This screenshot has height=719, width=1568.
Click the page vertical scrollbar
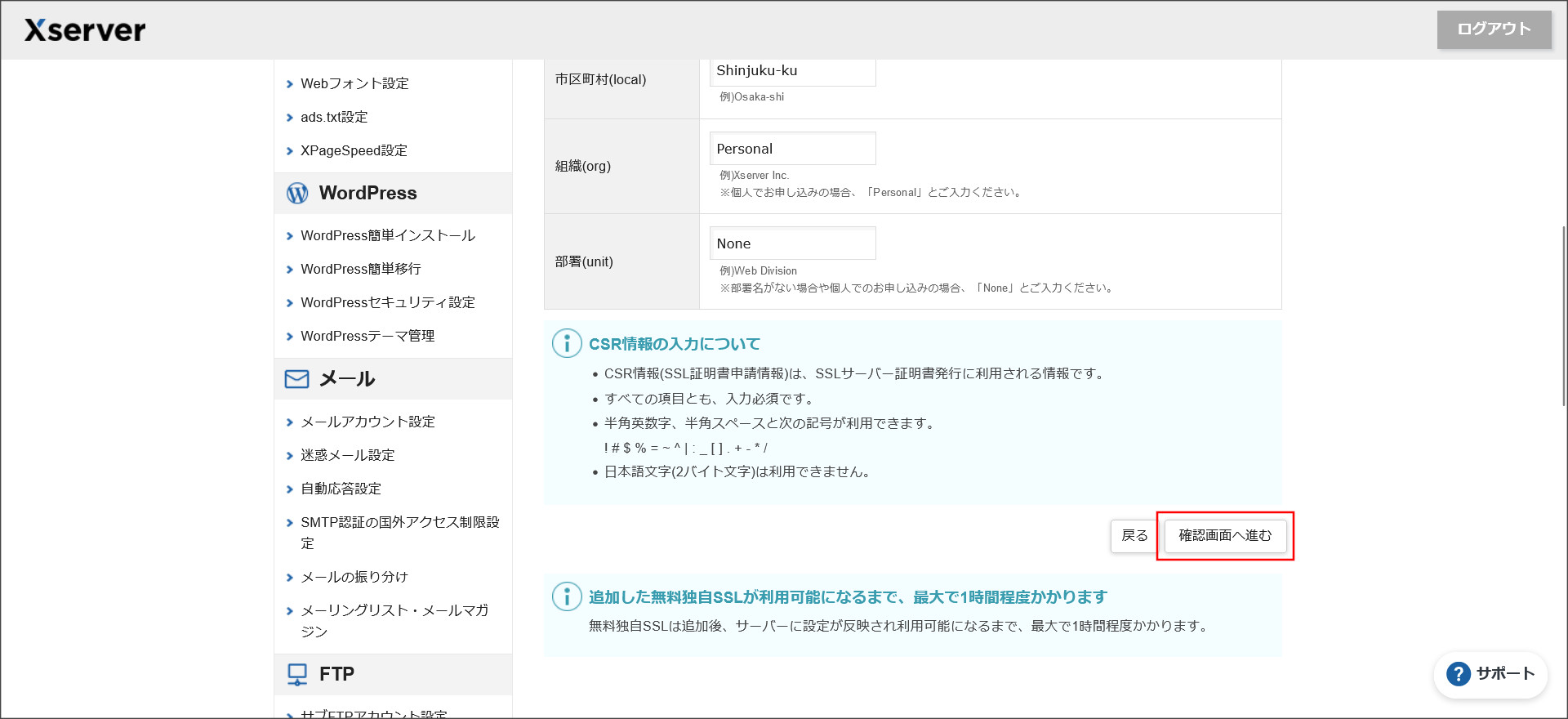pyautogui.click(x=1563, y=317)
